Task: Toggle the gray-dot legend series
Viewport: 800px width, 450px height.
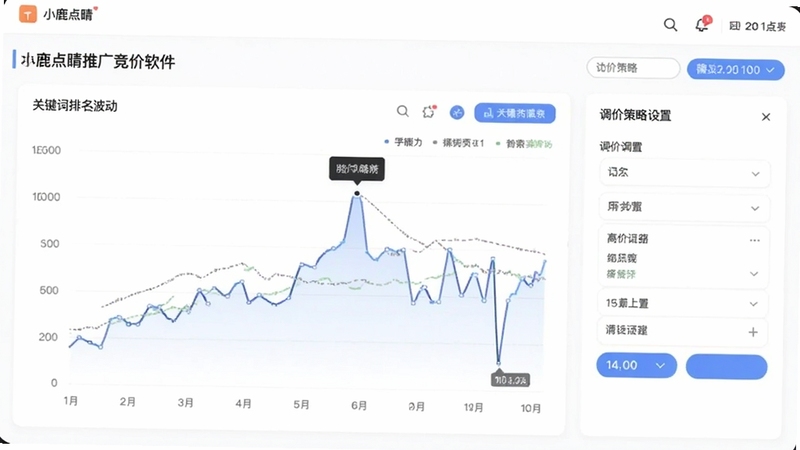Action: coord(458,143)
